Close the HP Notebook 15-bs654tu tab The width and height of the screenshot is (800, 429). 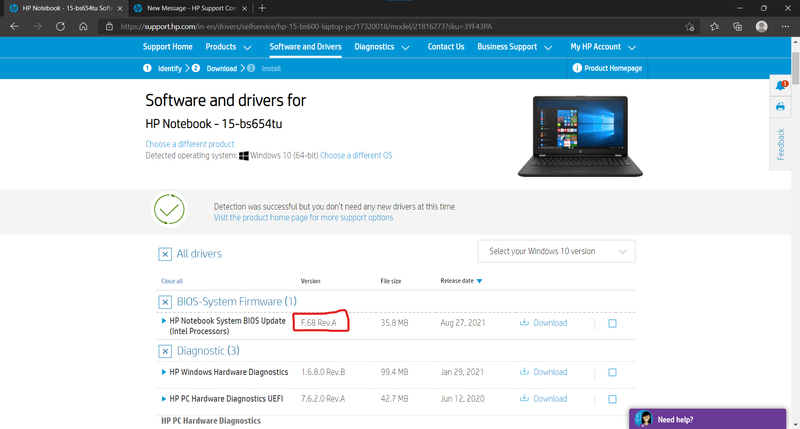tap(120, 8)
